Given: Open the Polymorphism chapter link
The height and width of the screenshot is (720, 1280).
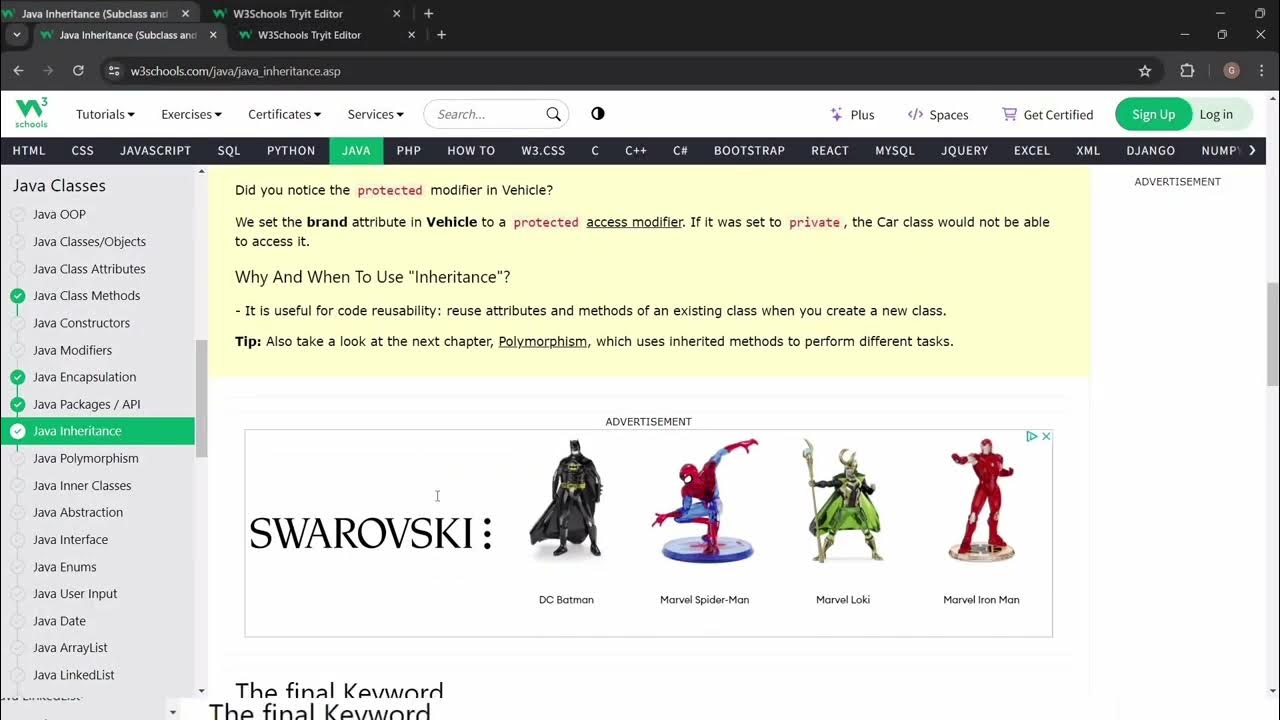Looking at the screenshot, I should tap(542, 341).
